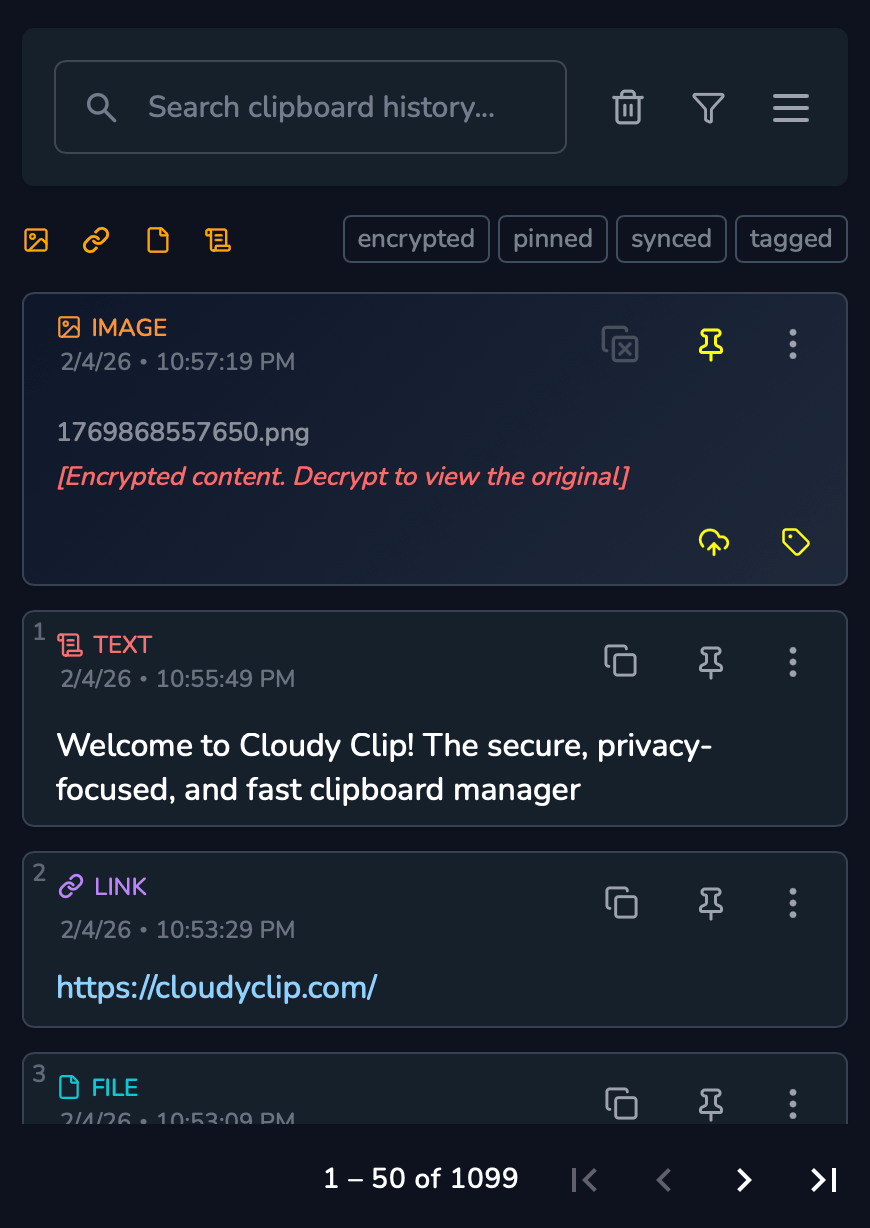Click the trash icon to clear history
The image size is (870, 1228).
[x=627, y=107]
